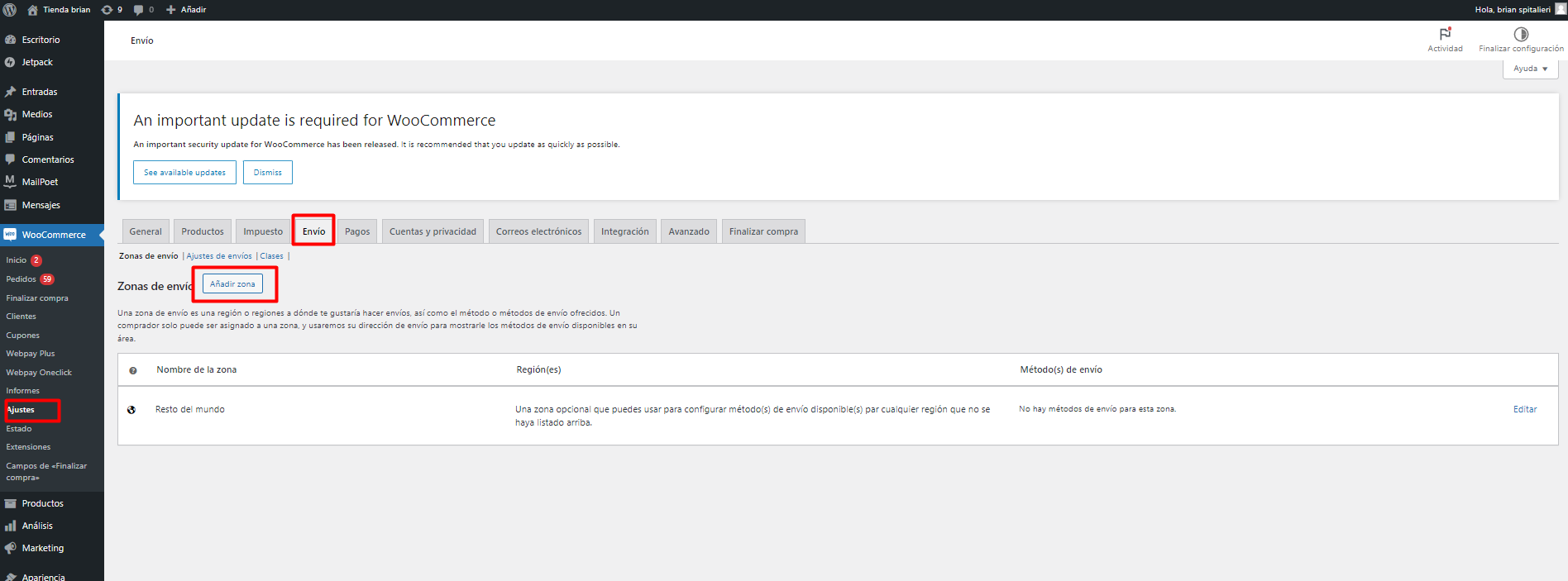Click Comentarios bubble icon in sidebar

click(10, 160)
